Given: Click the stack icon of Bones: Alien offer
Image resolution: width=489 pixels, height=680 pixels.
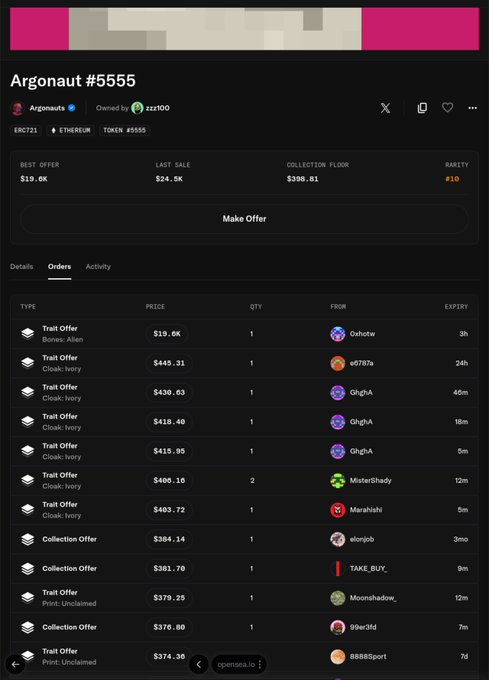Looking at the screenshot, I should [x=28, y=333].
